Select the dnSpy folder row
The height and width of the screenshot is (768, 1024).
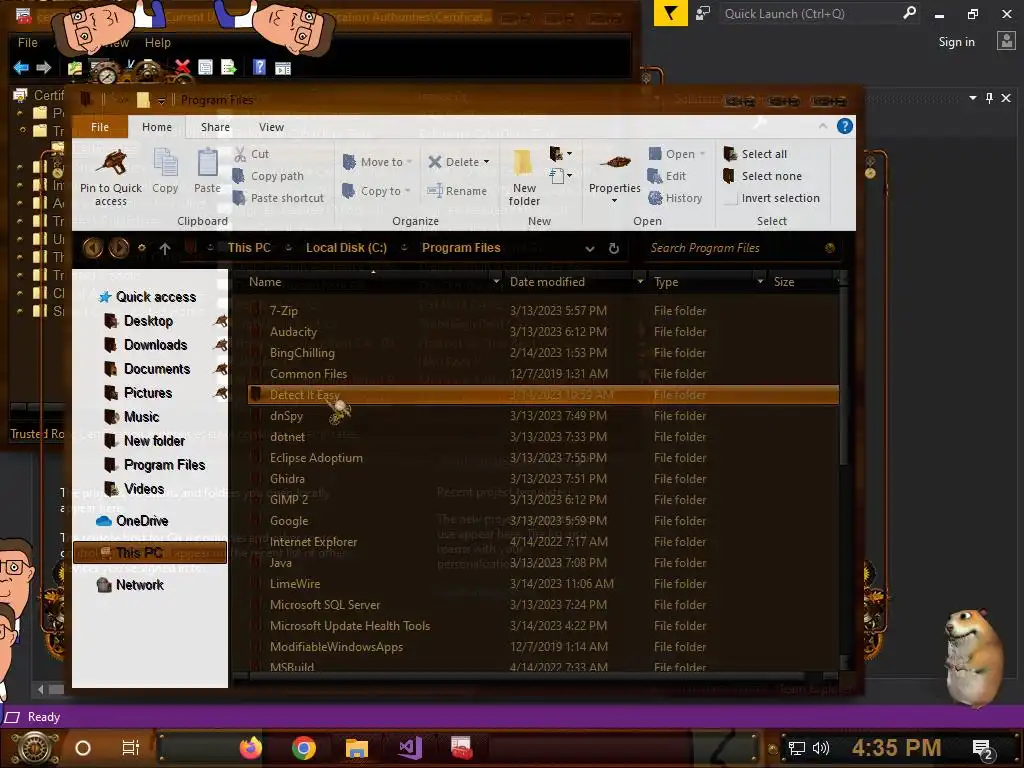543,416
